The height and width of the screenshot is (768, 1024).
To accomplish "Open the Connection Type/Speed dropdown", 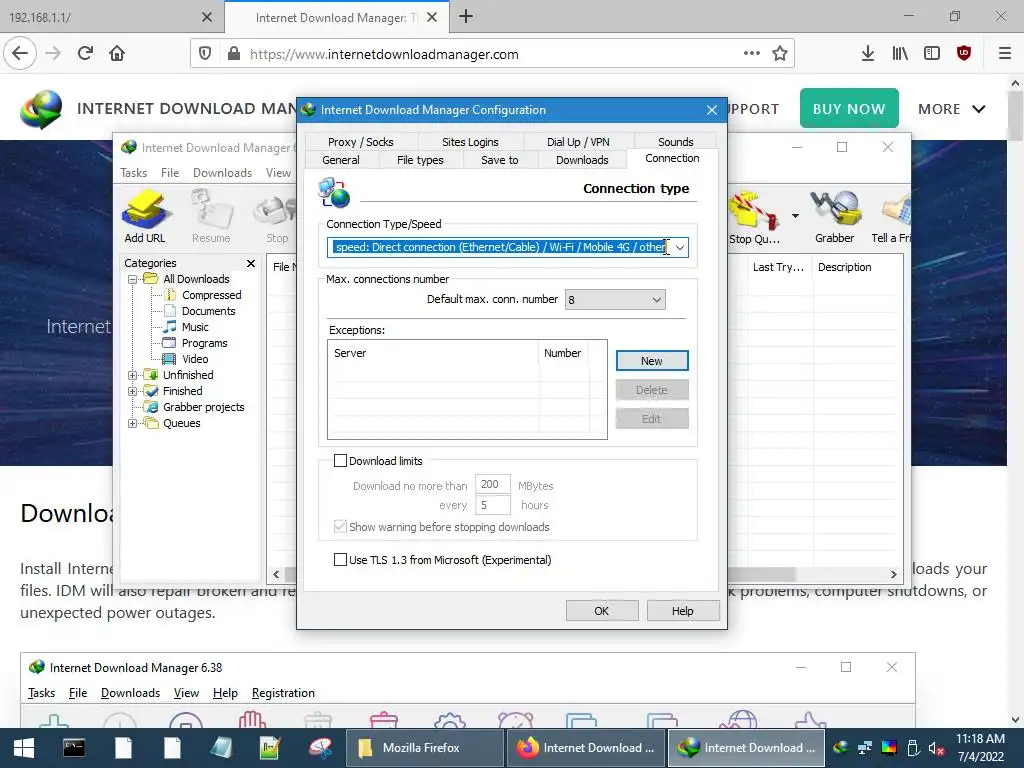I will click(680, 248).
